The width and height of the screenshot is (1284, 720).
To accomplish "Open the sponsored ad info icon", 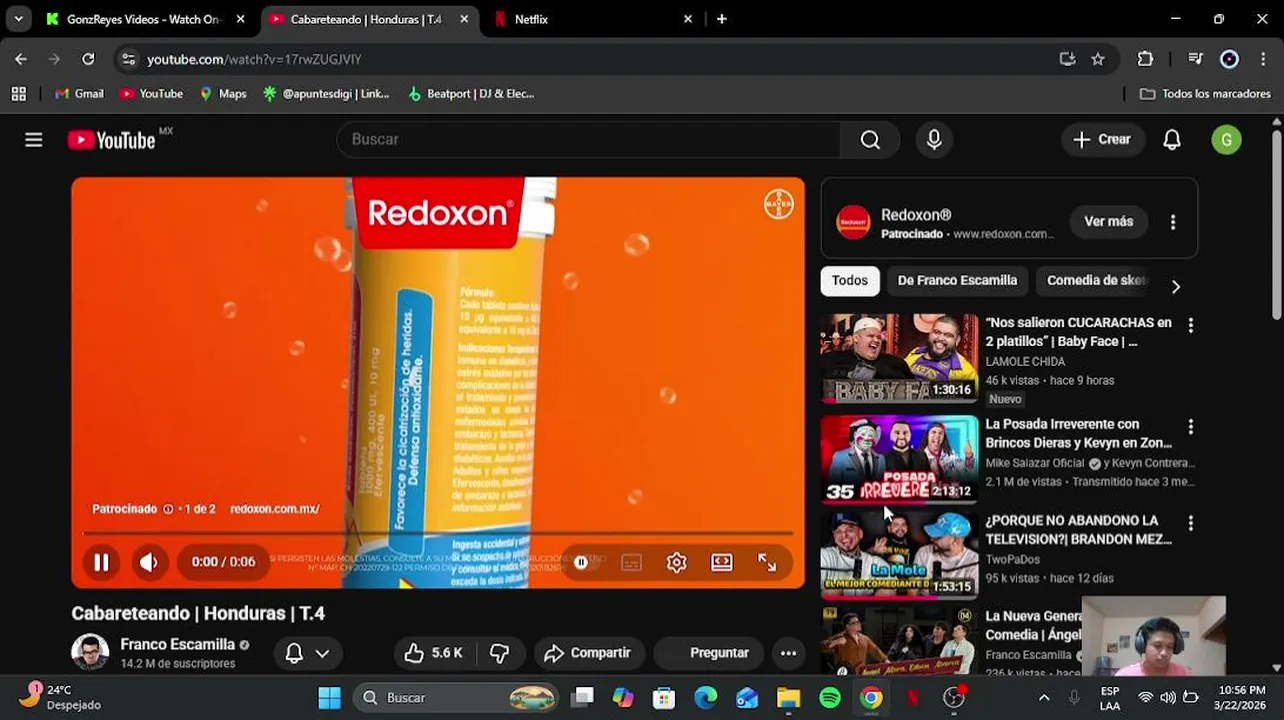I will coord(168,509).
